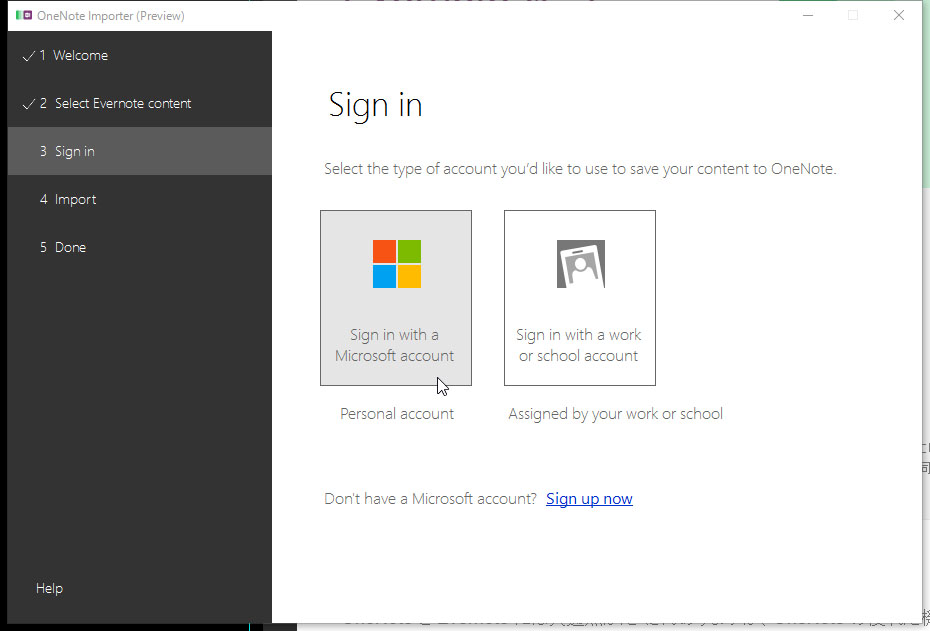The image size is (930, 631).
Task: Click the checkmark next to Select Evernote content
Action: (x=28, y=104)
